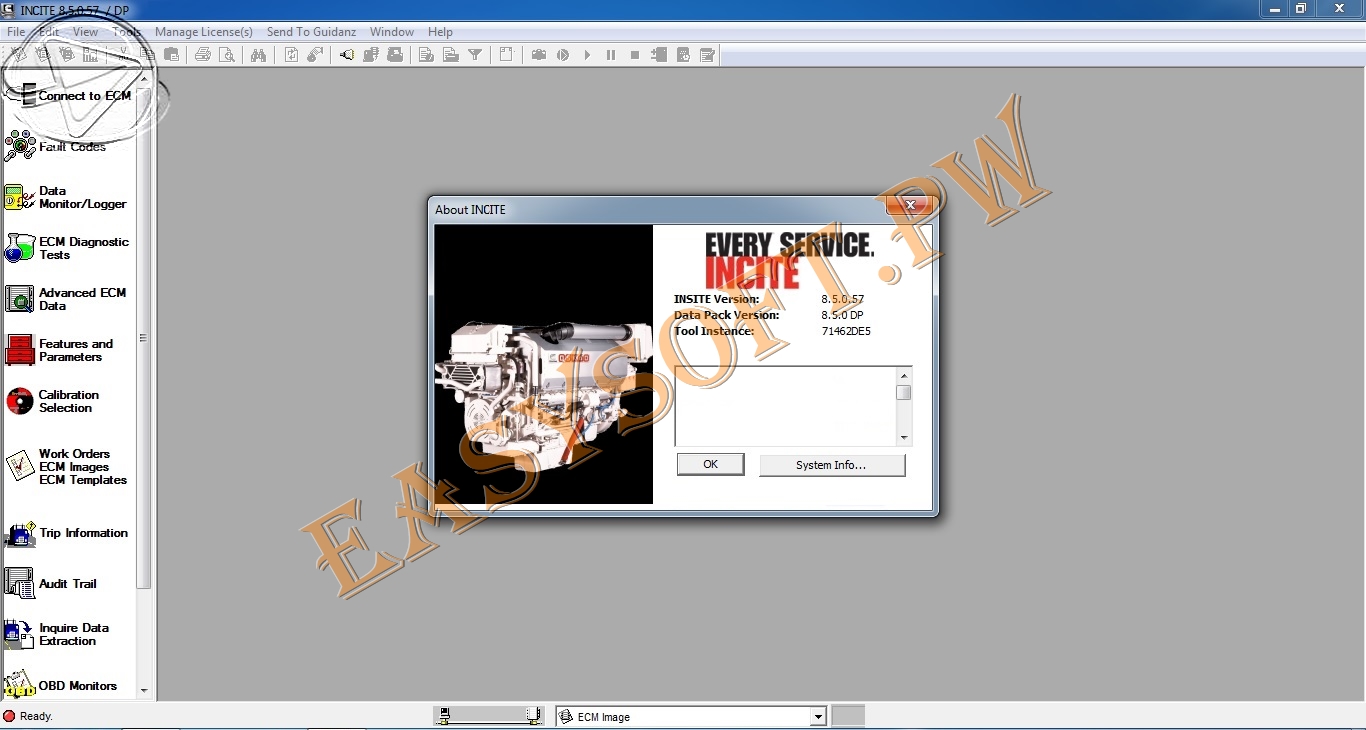
Task: Click the Print toolbar icon
Action: pyautogui.click(x=203, y=55)
